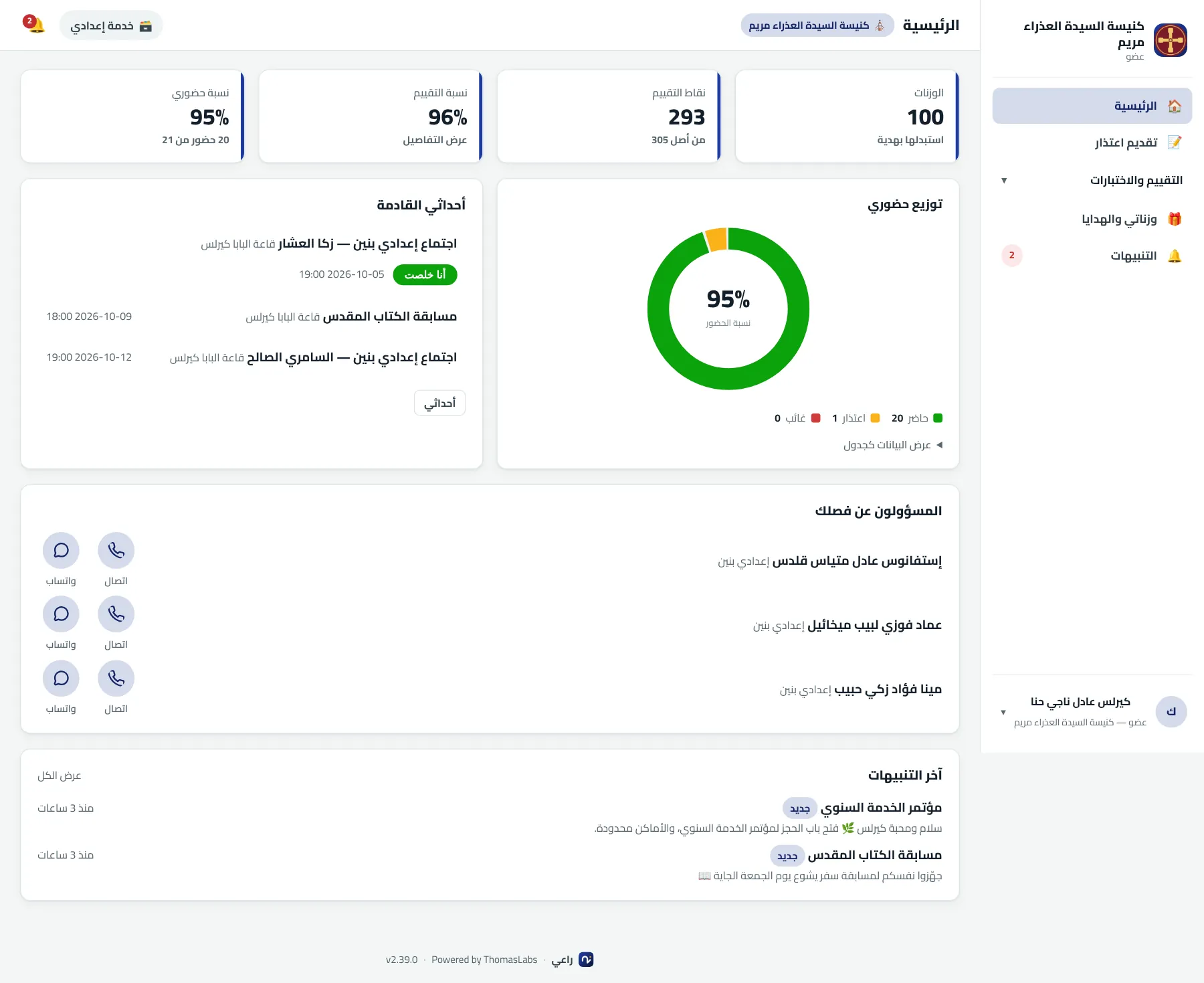Open the مؤتمر الخدمة السنوي notification
This screenshot has height=983, width=1204.
[x=490, y=818]
